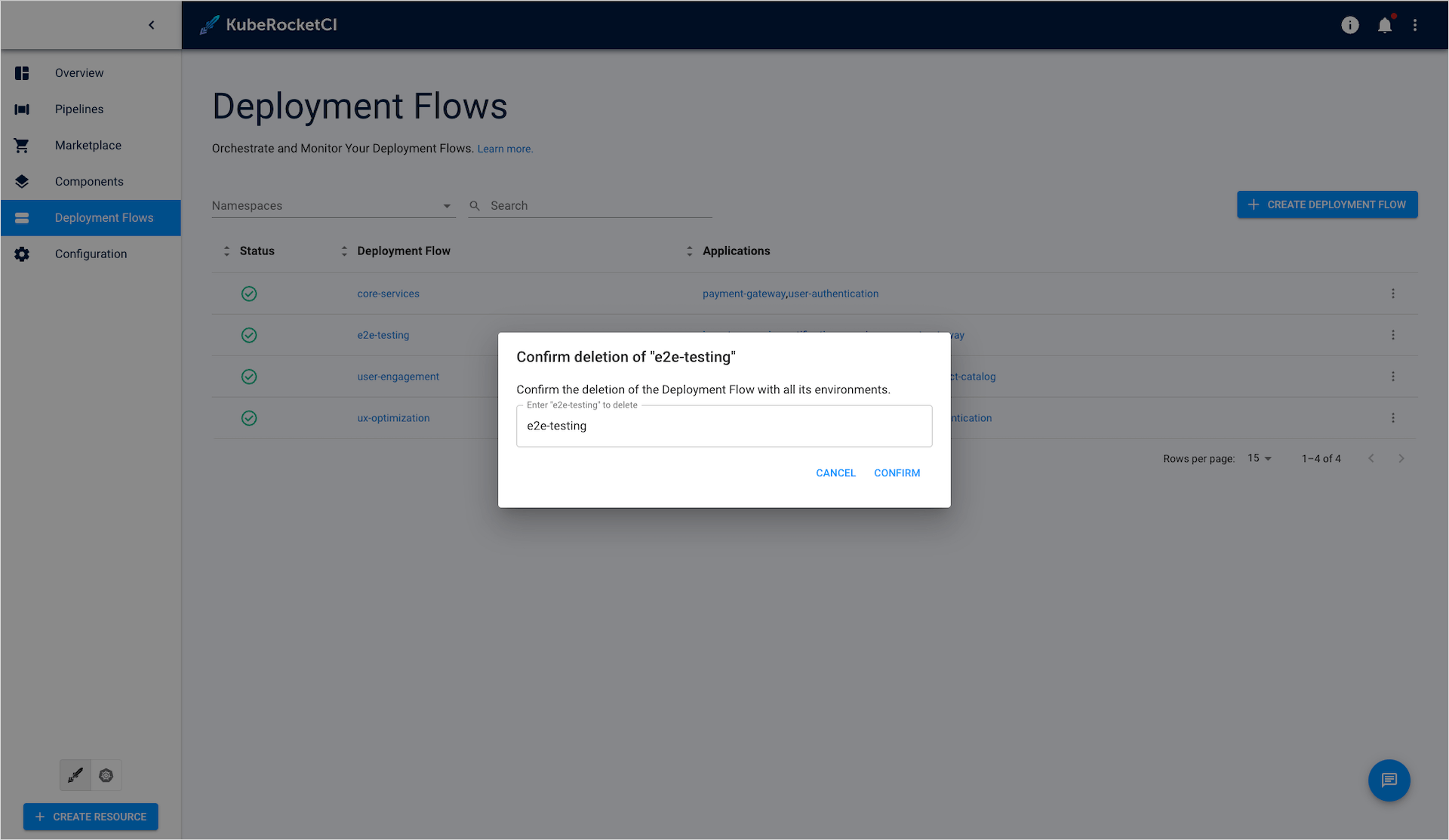The width and height of the screenshot is (1449, 840).
Task: Click the next page arrow in pagination
Action: click(x=1401, y=458)
